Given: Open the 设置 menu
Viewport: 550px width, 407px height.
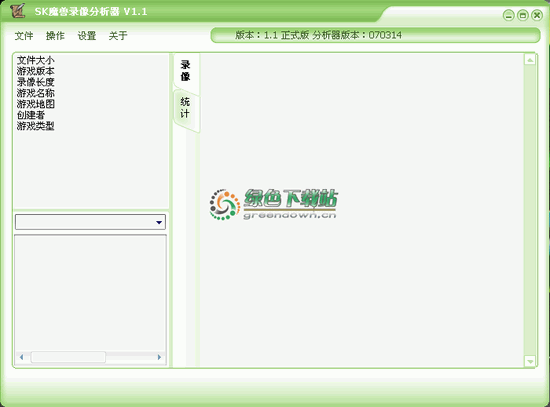Looking at the screenshot, I should point(87,35).
